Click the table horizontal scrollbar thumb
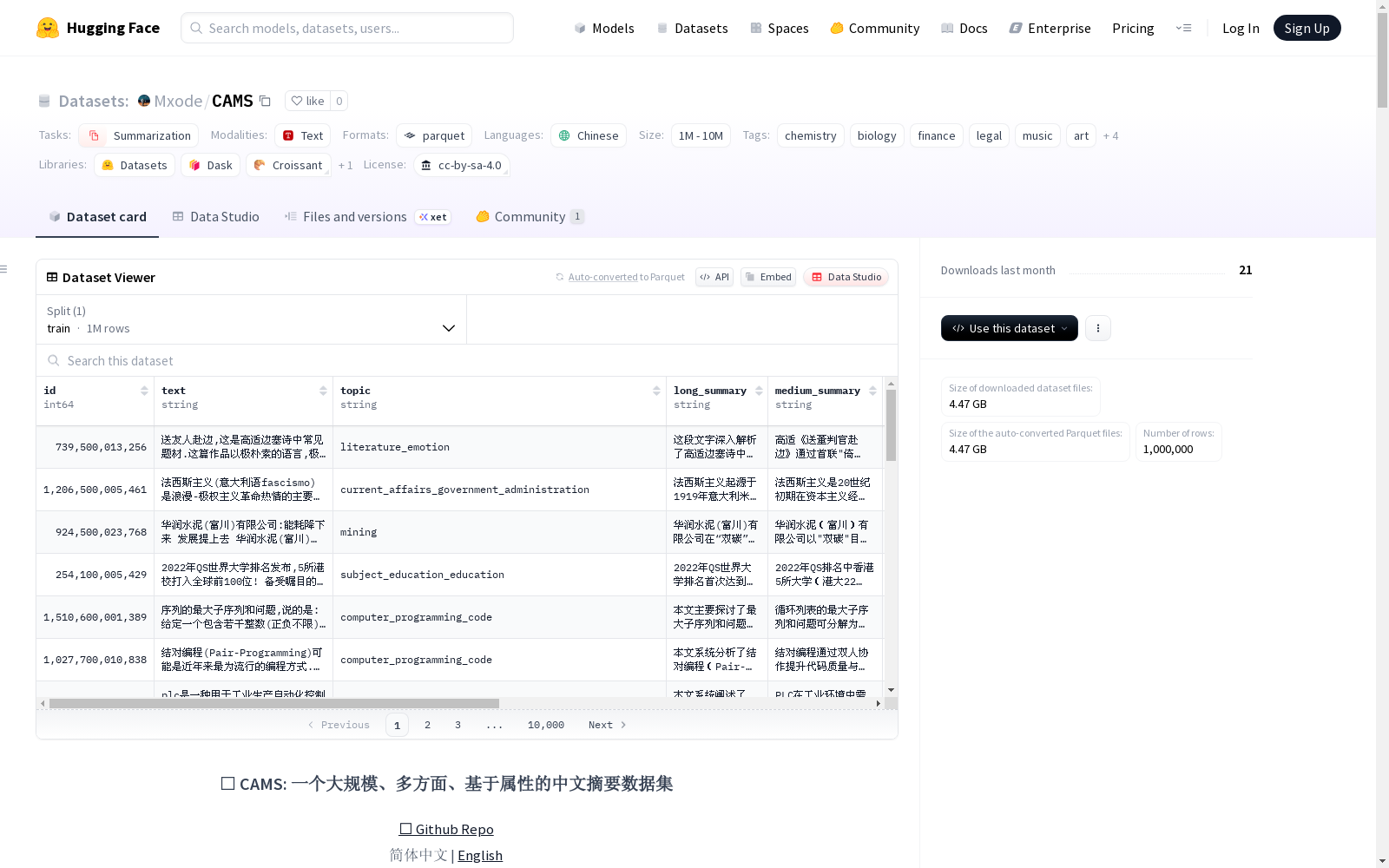 click(274, 703)
